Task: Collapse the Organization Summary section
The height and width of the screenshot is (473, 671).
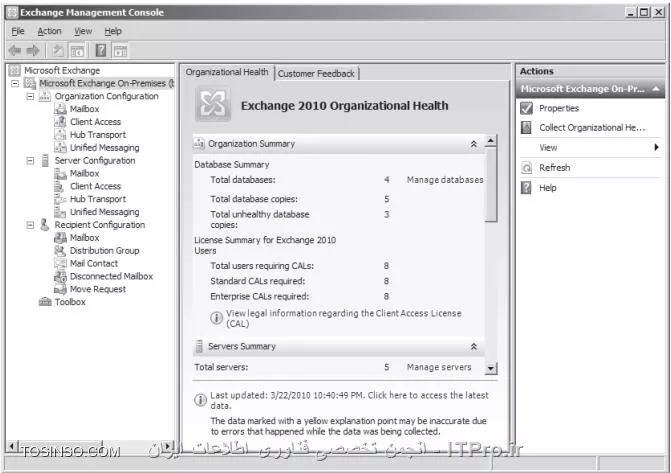Action: [x=474, y=144]
